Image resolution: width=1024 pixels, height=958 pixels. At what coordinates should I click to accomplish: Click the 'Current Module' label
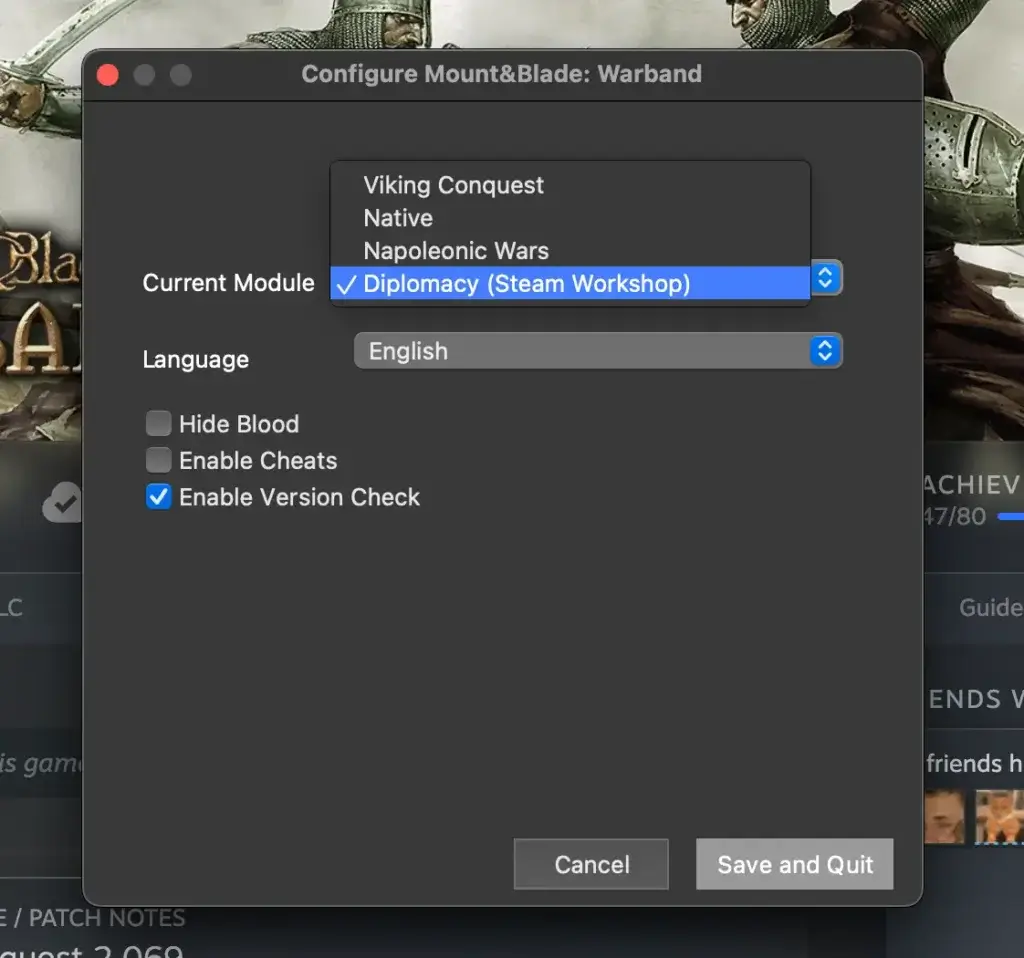(229, 283)
